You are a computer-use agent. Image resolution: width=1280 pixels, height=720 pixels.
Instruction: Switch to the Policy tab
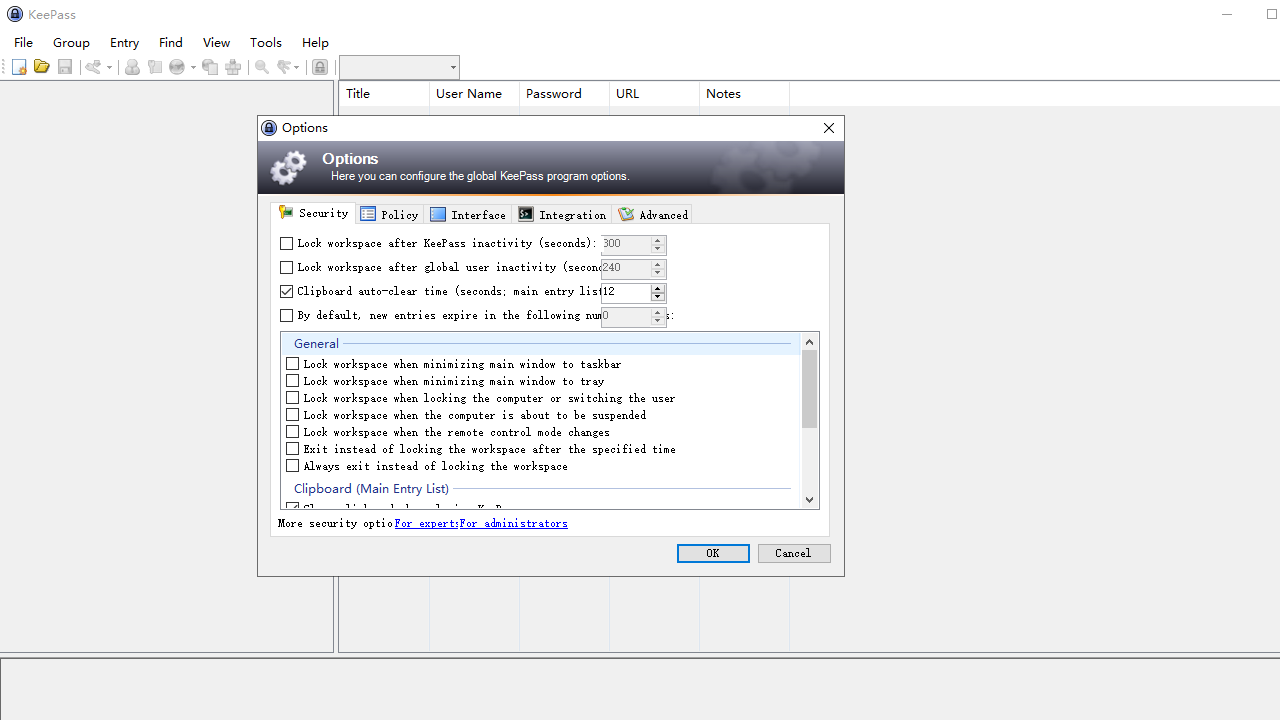(x=390, y=214)
